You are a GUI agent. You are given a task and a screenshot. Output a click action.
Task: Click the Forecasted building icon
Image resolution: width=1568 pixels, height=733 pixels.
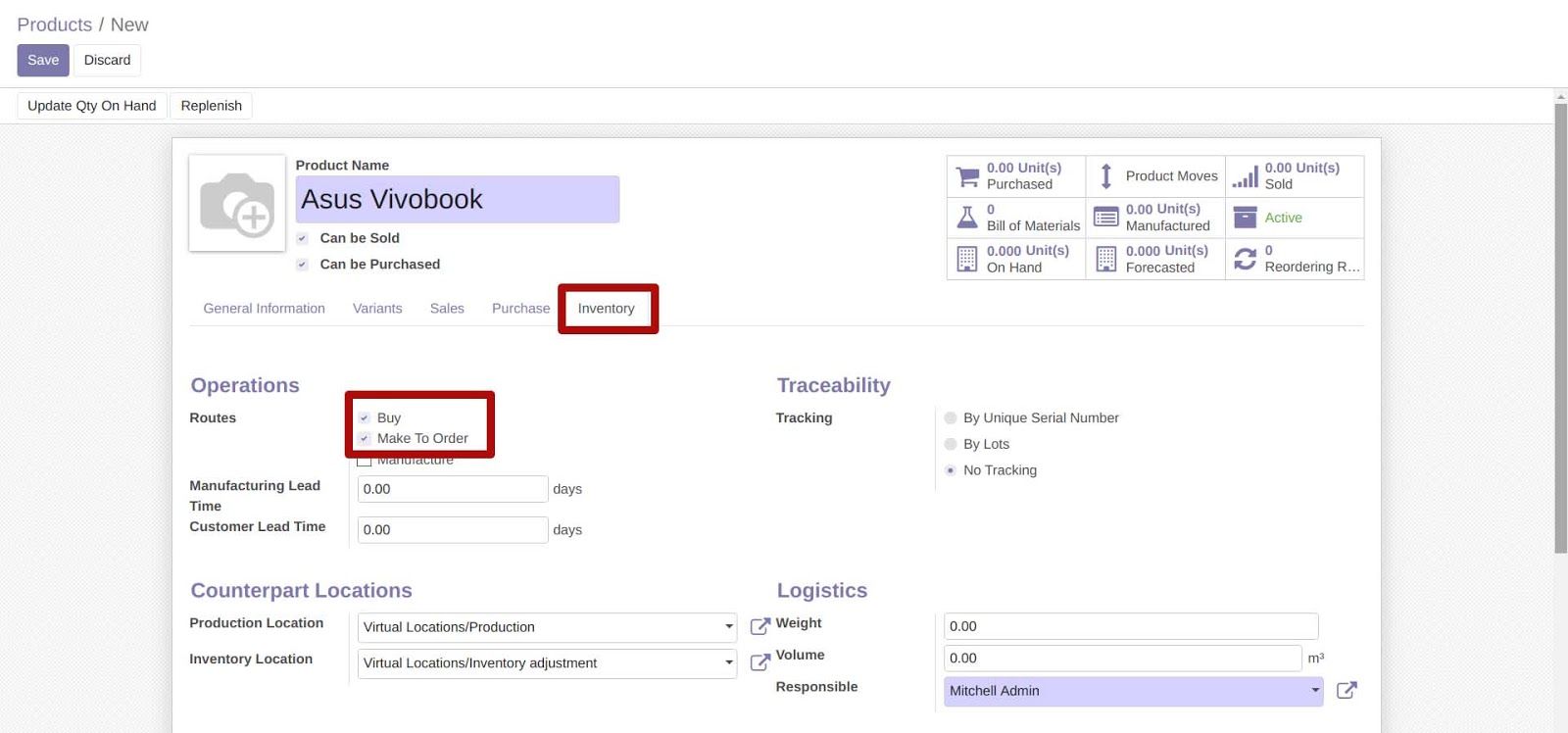[1105, 259]
